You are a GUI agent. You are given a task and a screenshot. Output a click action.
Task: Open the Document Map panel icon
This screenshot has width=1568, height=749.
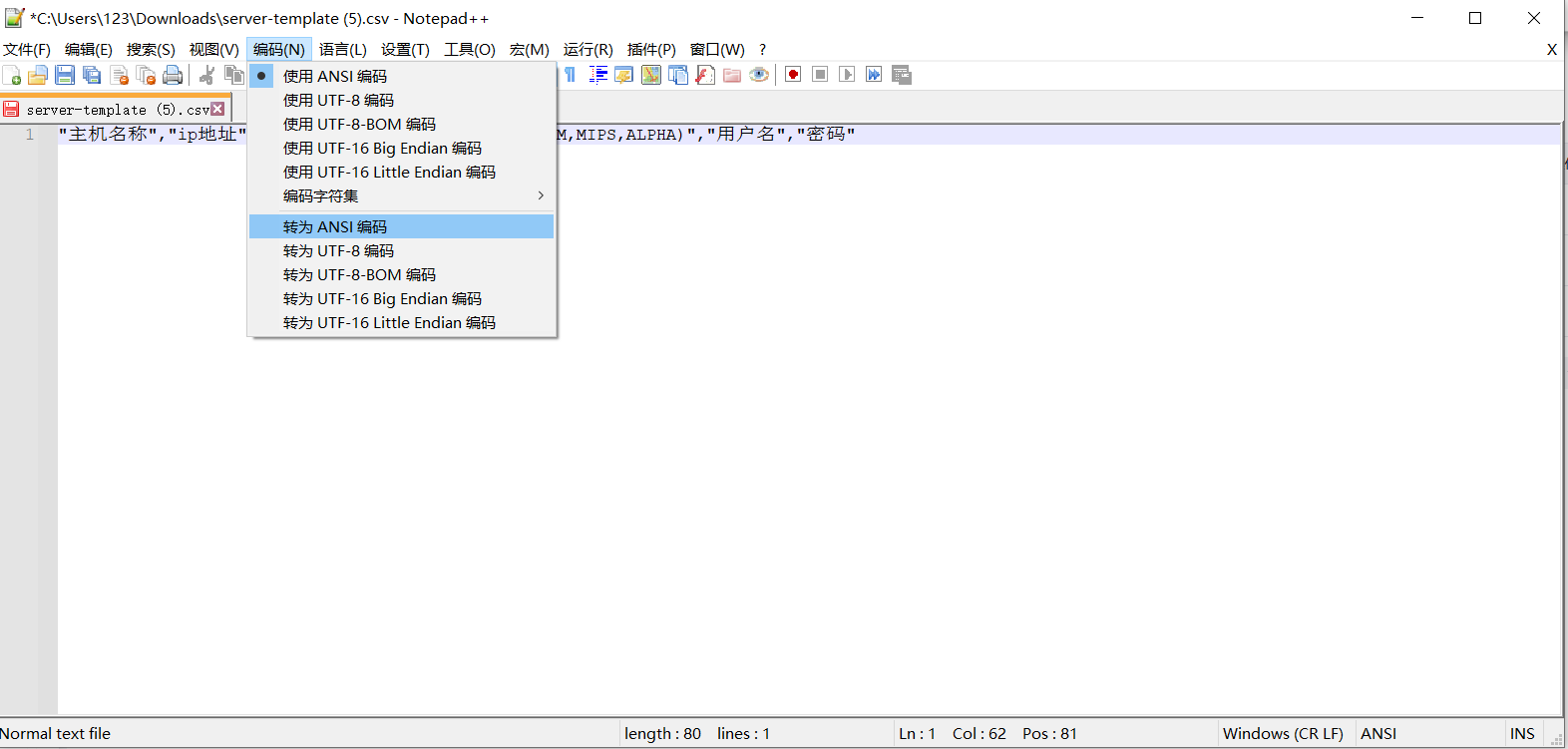click(651, 75)
